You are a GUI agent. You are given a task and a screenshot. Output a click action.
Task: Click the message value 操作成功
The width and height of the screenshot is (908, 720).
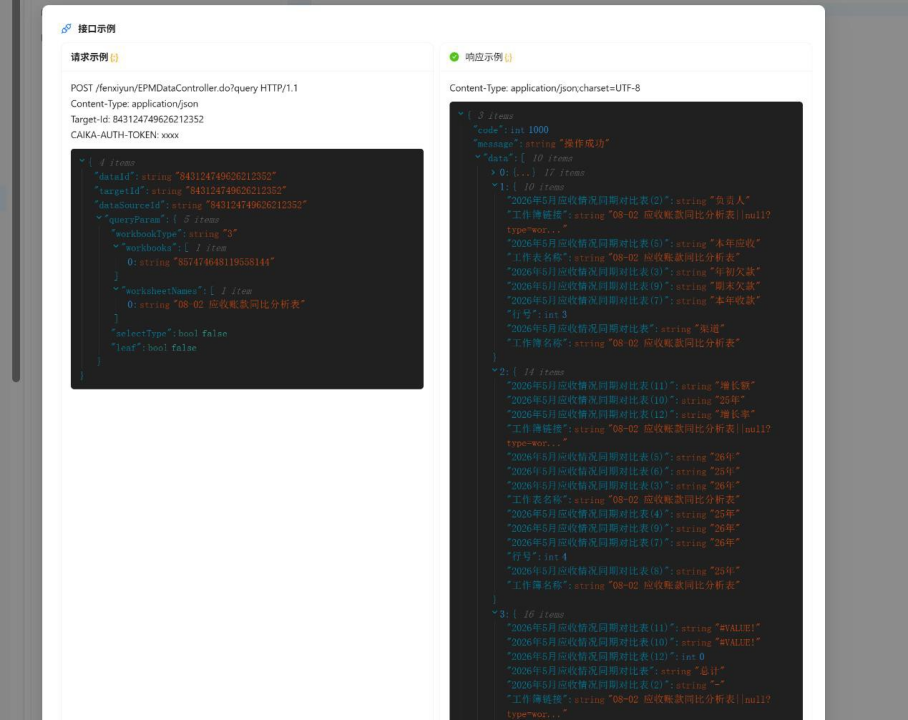click(584, 144)
